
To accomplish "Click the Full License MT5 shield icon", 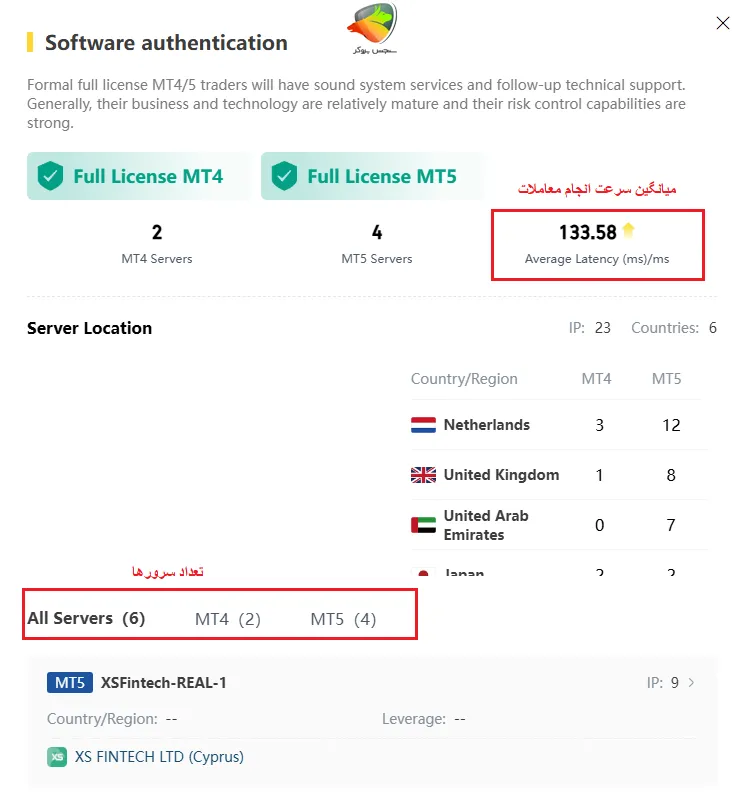I will point(285,177).
